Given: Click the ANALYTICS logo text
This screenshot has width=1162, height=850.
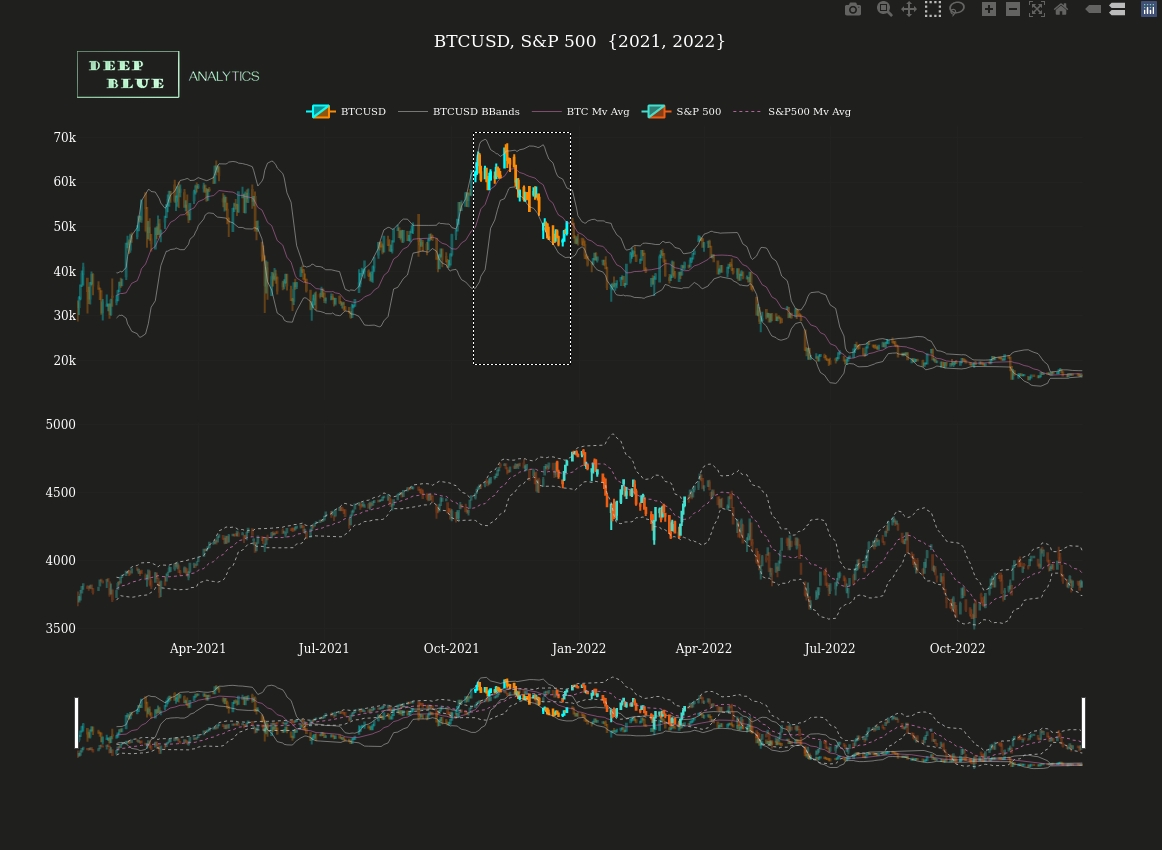Looking at the screenshot, I should tap(224, 76).
